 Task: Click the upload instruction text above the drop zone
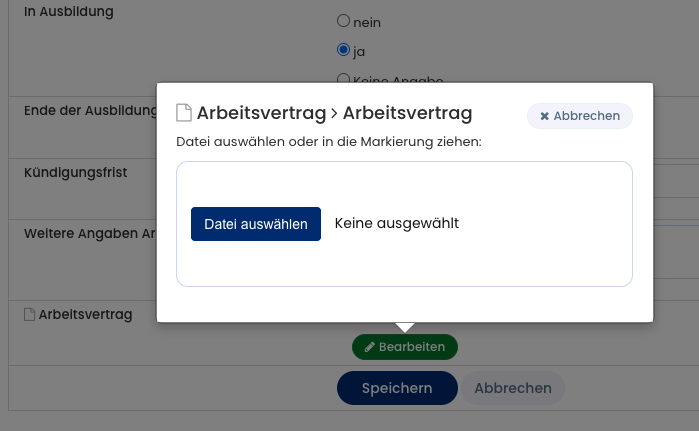(x=328, y=142)
